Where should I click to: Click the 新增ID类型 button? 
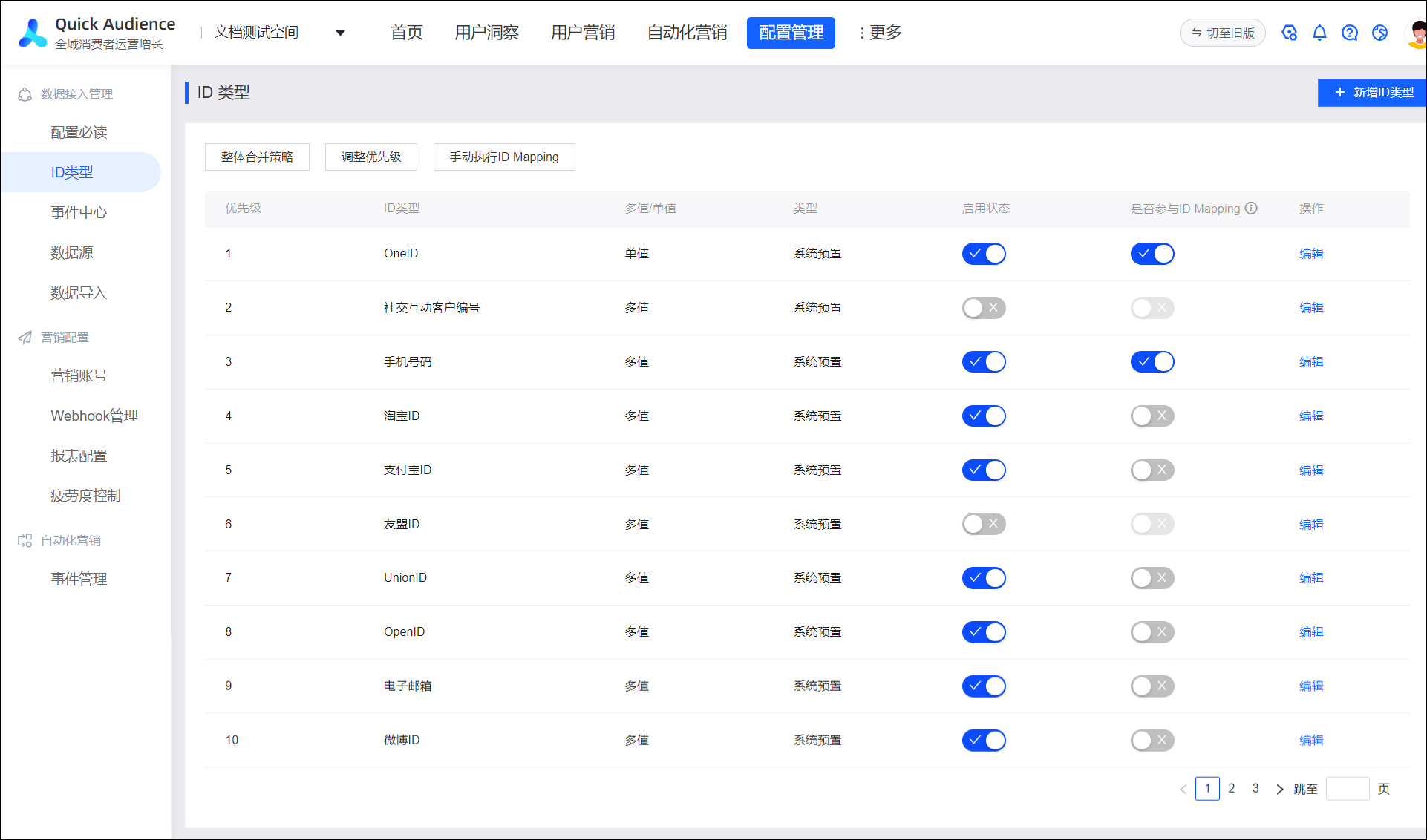coord(1374,93)
